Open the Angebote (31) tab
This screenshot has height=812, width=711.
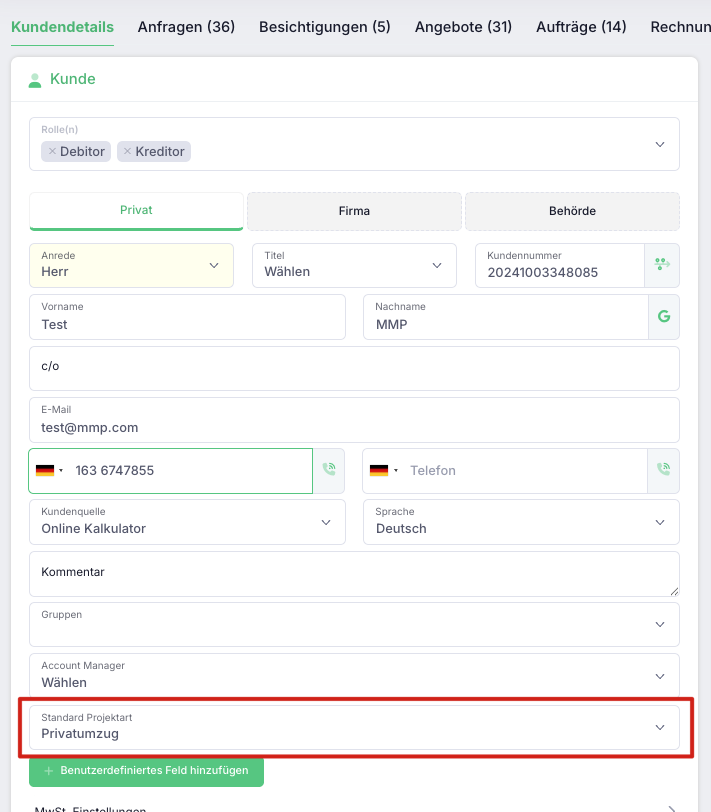tap(463, 27)
